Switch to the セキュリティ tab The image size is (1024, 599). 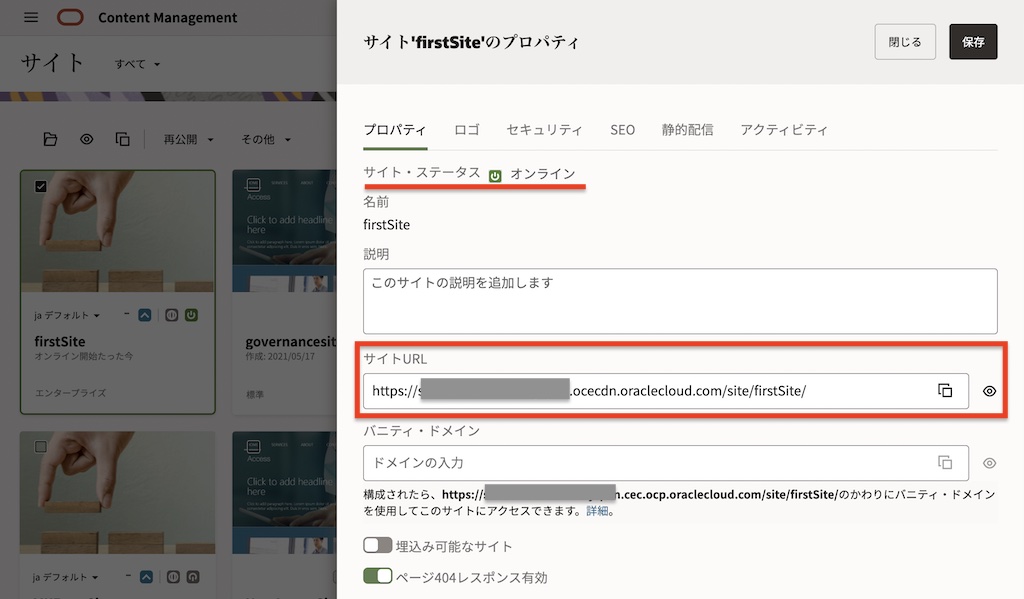click(x=544, y=130)
